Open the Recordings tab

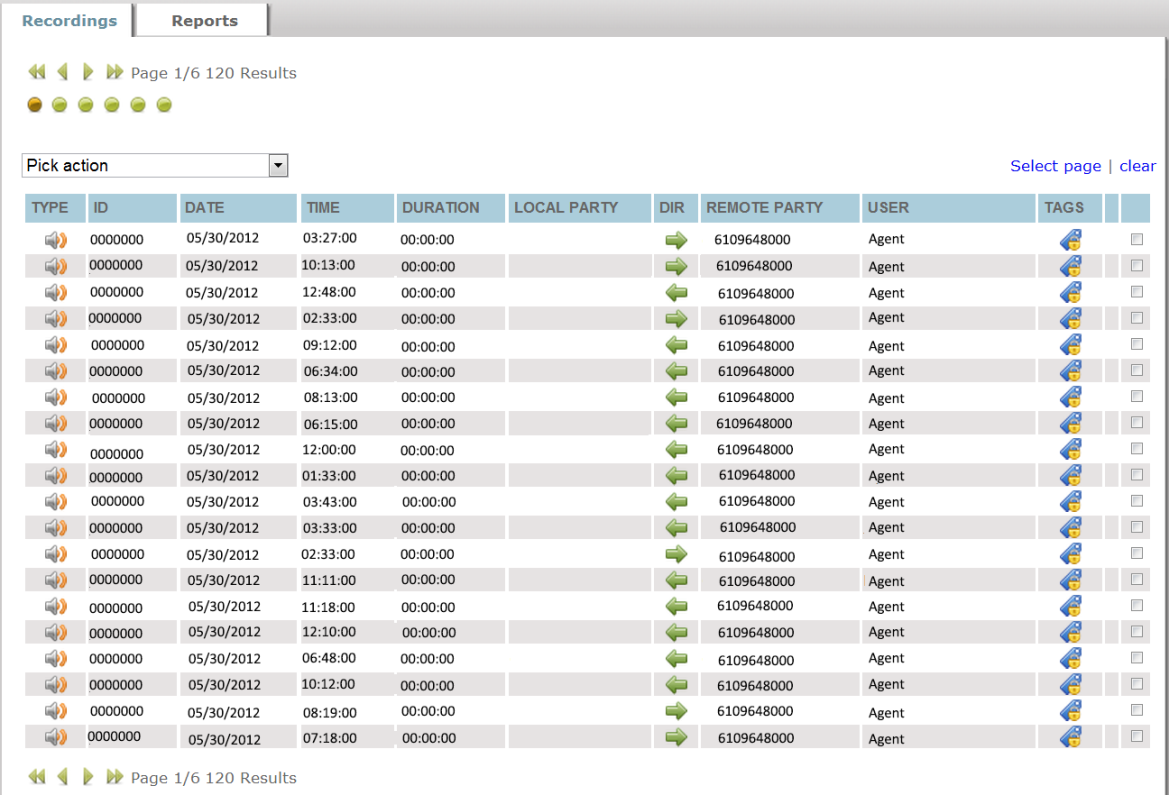point(69,20)
